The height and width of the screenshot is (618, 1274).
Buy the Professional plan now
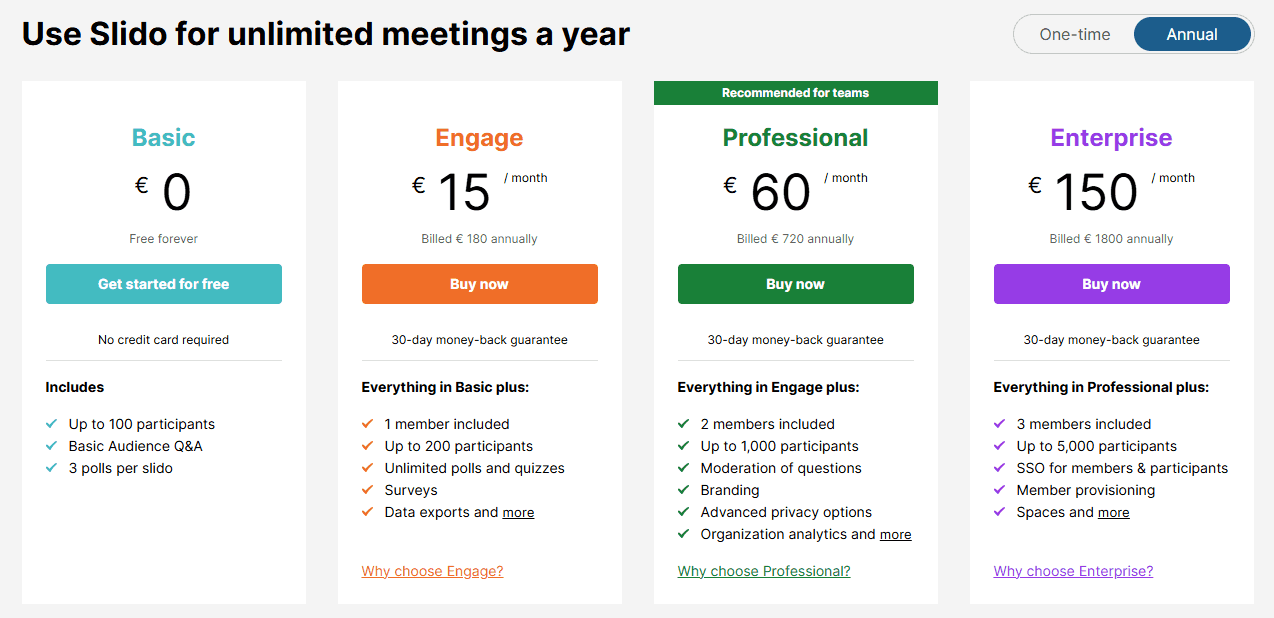796,284
